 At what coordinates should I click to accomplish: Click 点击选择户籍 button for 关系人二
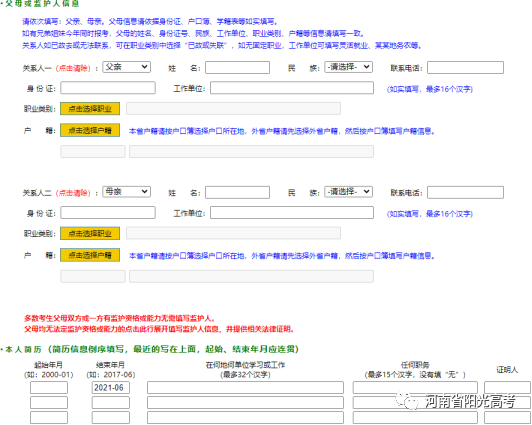[90, 255]
